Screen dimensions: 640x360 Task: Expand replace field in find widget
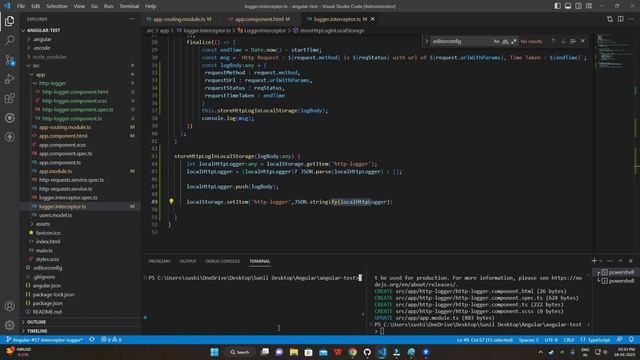point(427,41)
